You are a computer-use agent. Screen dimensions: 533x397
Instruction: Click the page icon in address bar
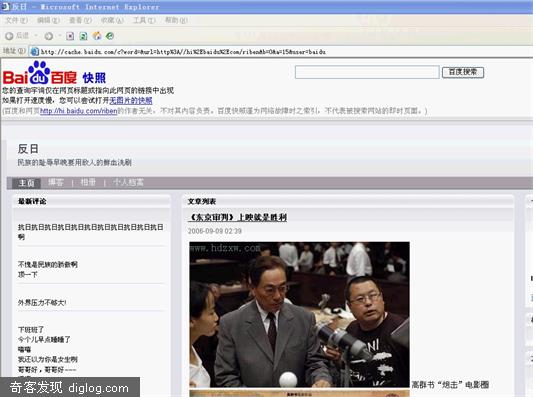coord(34,52)
